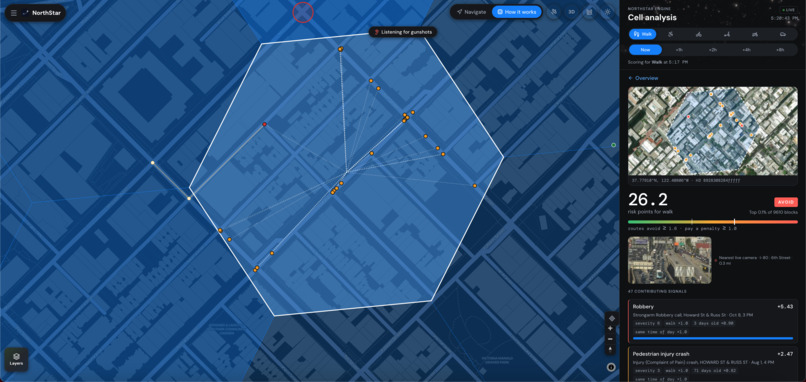Image resolution: width=806 pixels, height=382 pixels.
Task: Zoom out on the map
Action: pyautogui.click(x=610, y=339)
